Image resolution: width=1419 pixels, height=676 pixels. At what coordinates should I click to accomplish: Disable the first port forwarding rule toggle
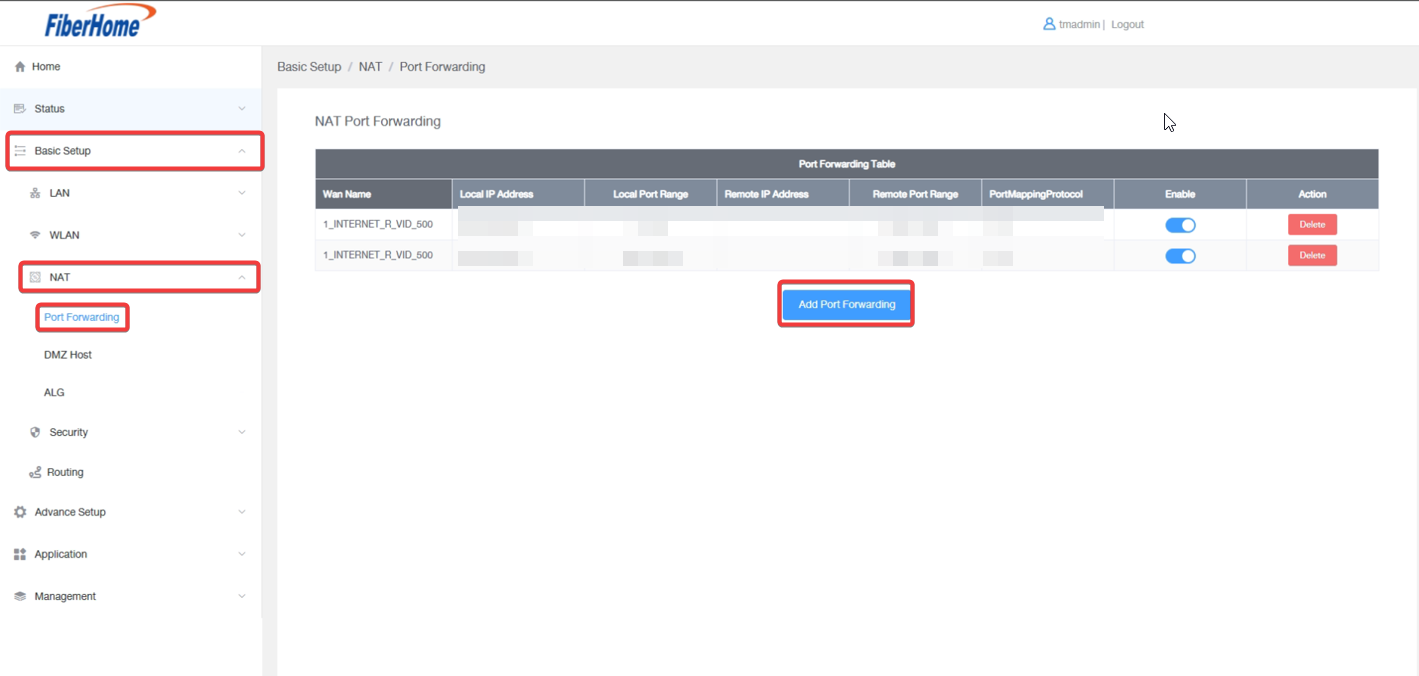click(1180, 225)
